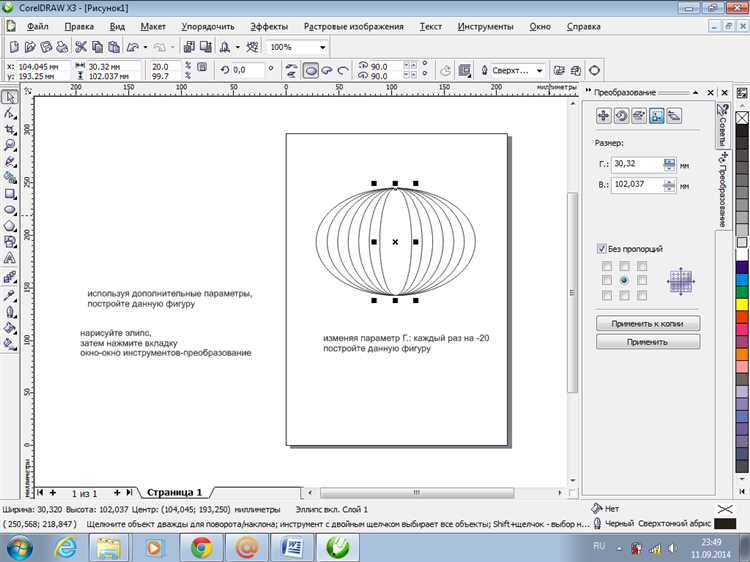Select the Zoom tool in the toolbox
Screen dimensions: 750x562
[x=10, y=145]
